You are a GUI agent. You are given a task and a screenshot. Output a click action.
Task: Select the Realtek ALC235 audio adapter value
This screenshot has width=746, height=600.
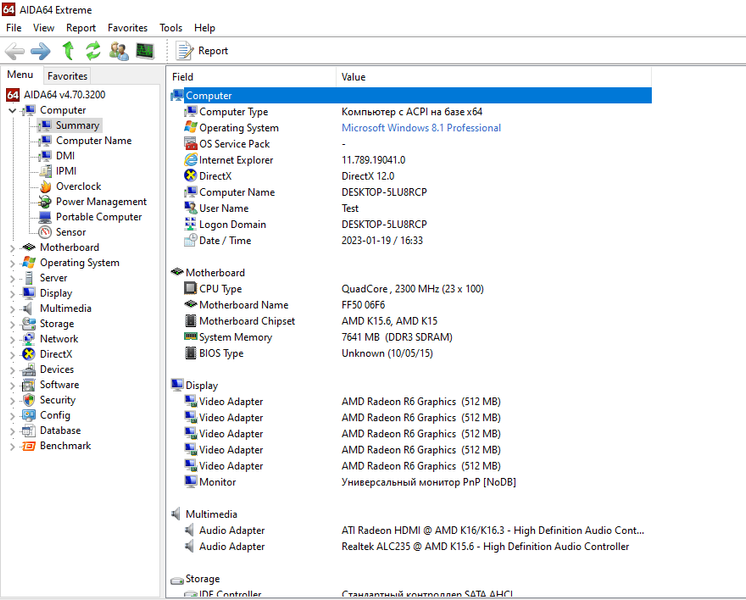tap(485, 546)
